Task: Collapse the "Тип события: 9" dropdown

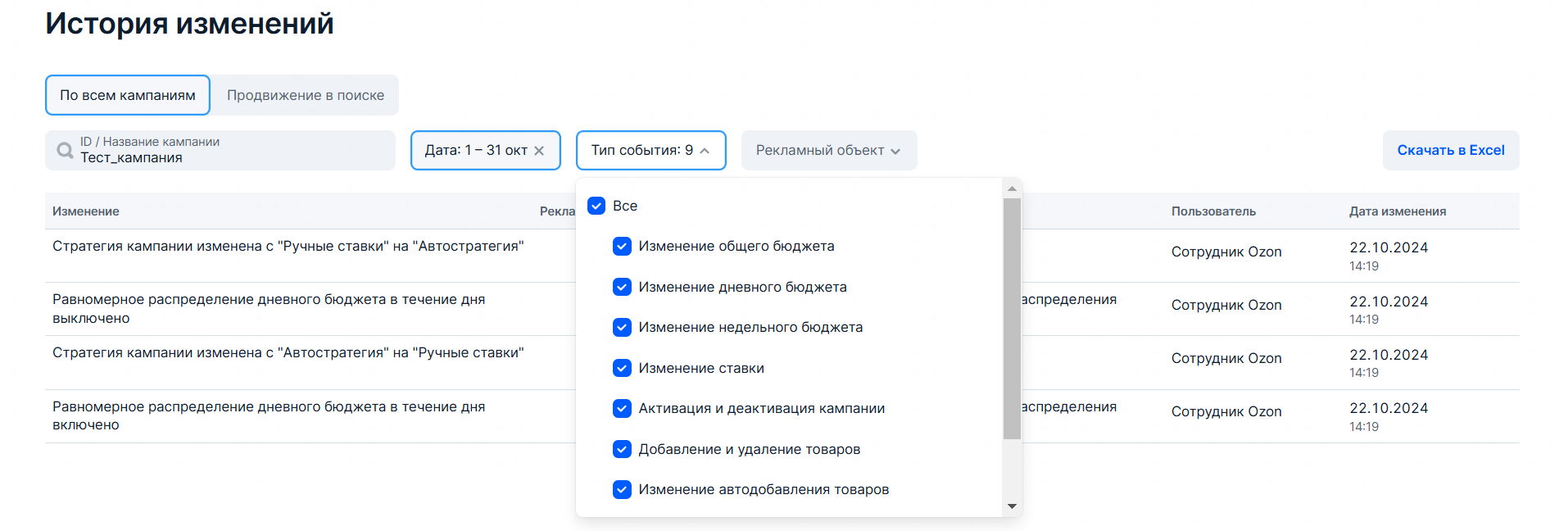Action: point(650,151)
